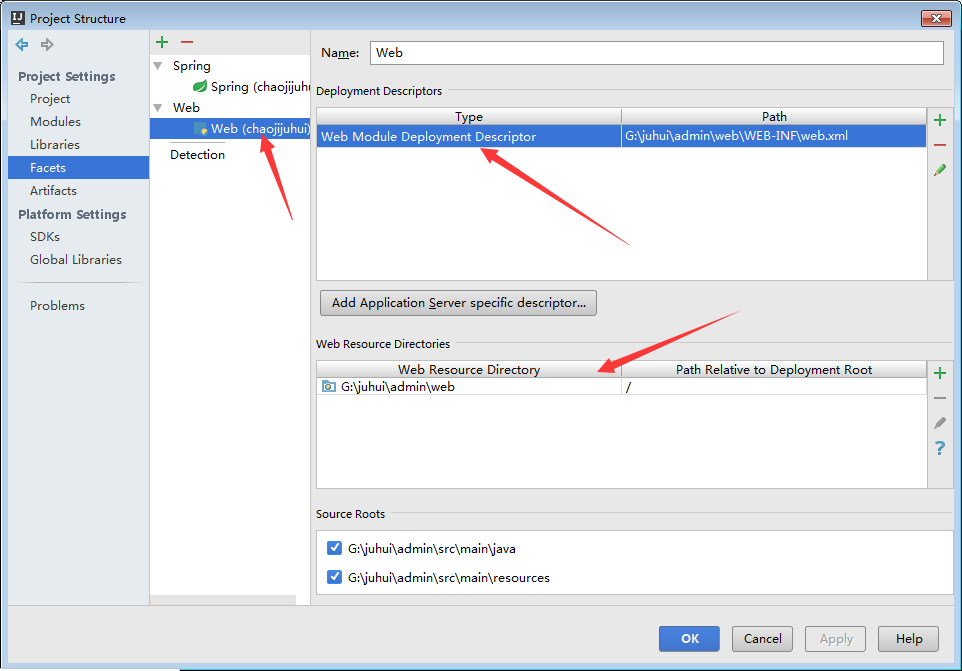Open the Artifacts settings page

click(53, 191)
